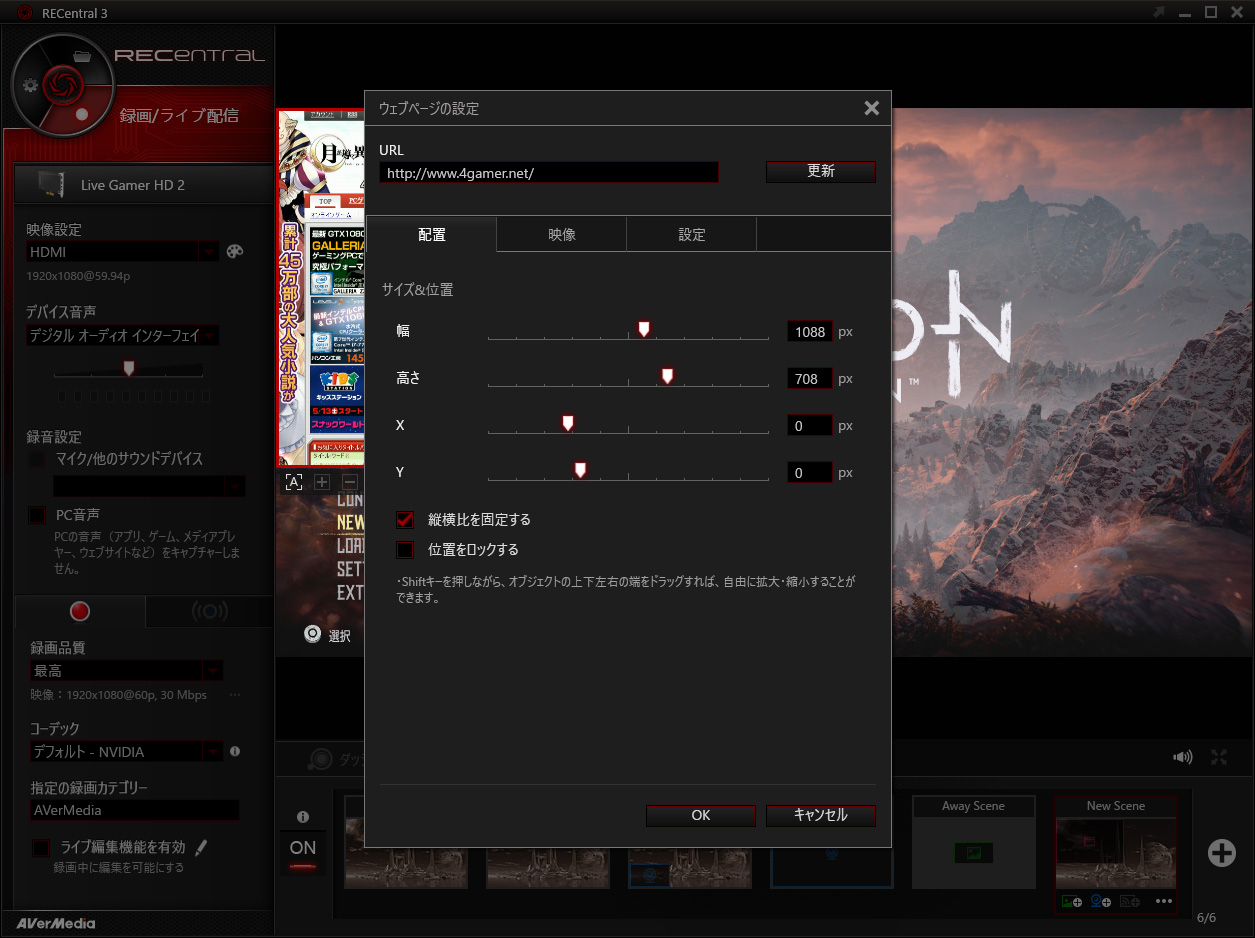Edit live editing function with pencil icon

click(201, 848)
